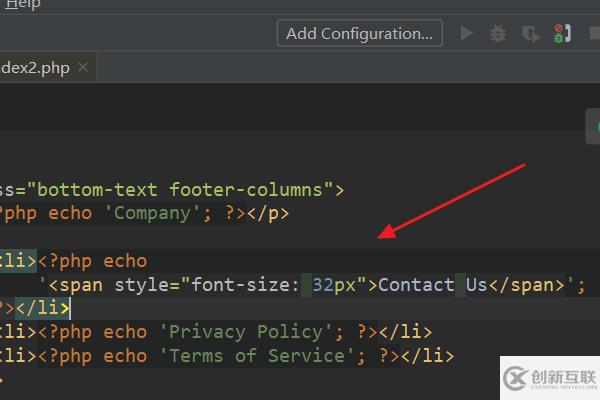Click the Debug bug icon
600x400 pixels.
497,33
